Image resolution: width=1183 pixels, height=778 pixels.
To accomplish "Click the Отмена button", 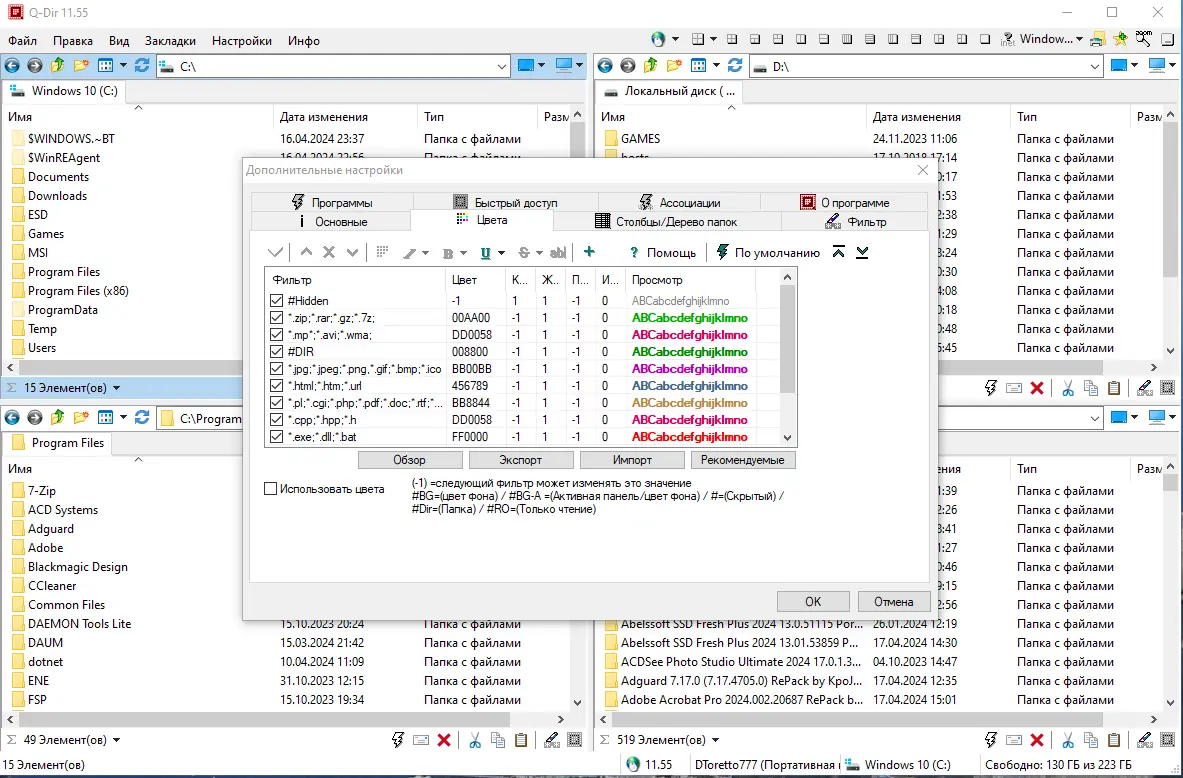I will [x=893, y=601].
